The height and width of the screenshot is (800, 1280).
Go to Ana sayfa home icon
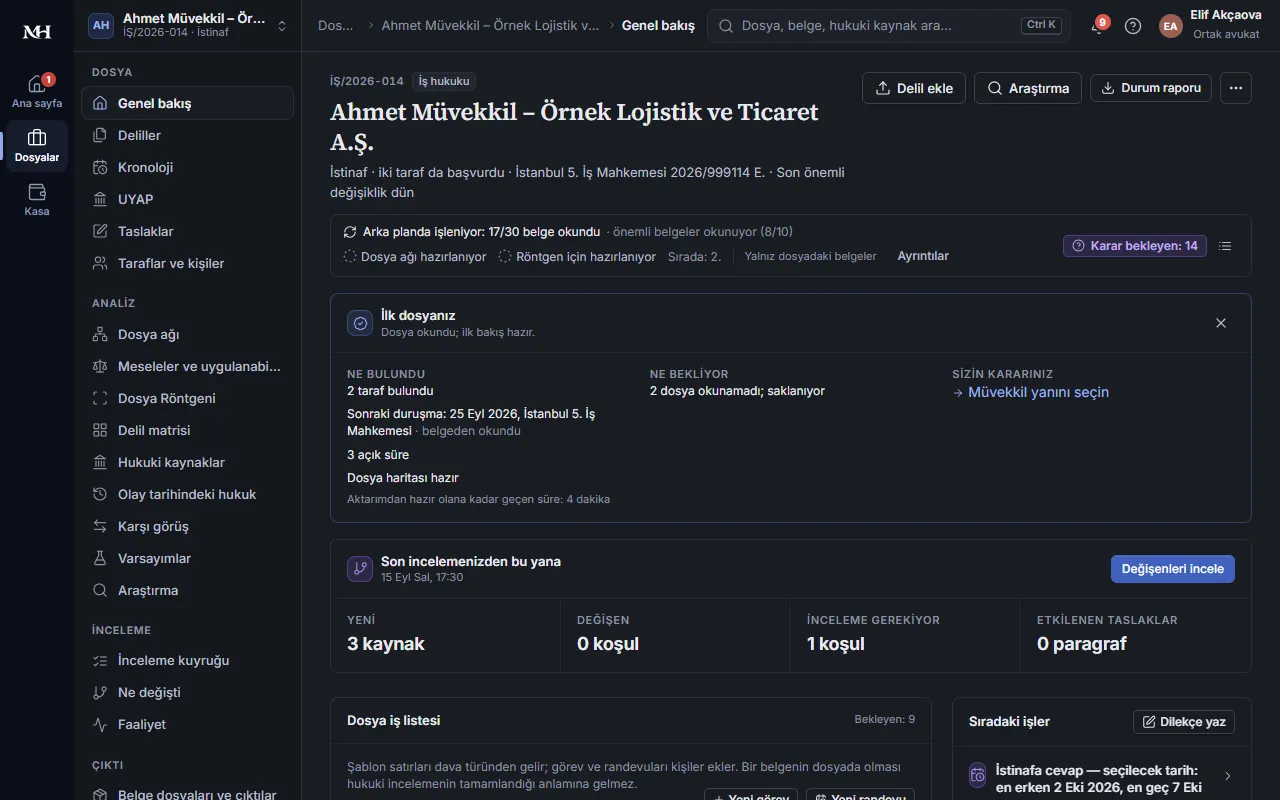click(x=37, y=92)
